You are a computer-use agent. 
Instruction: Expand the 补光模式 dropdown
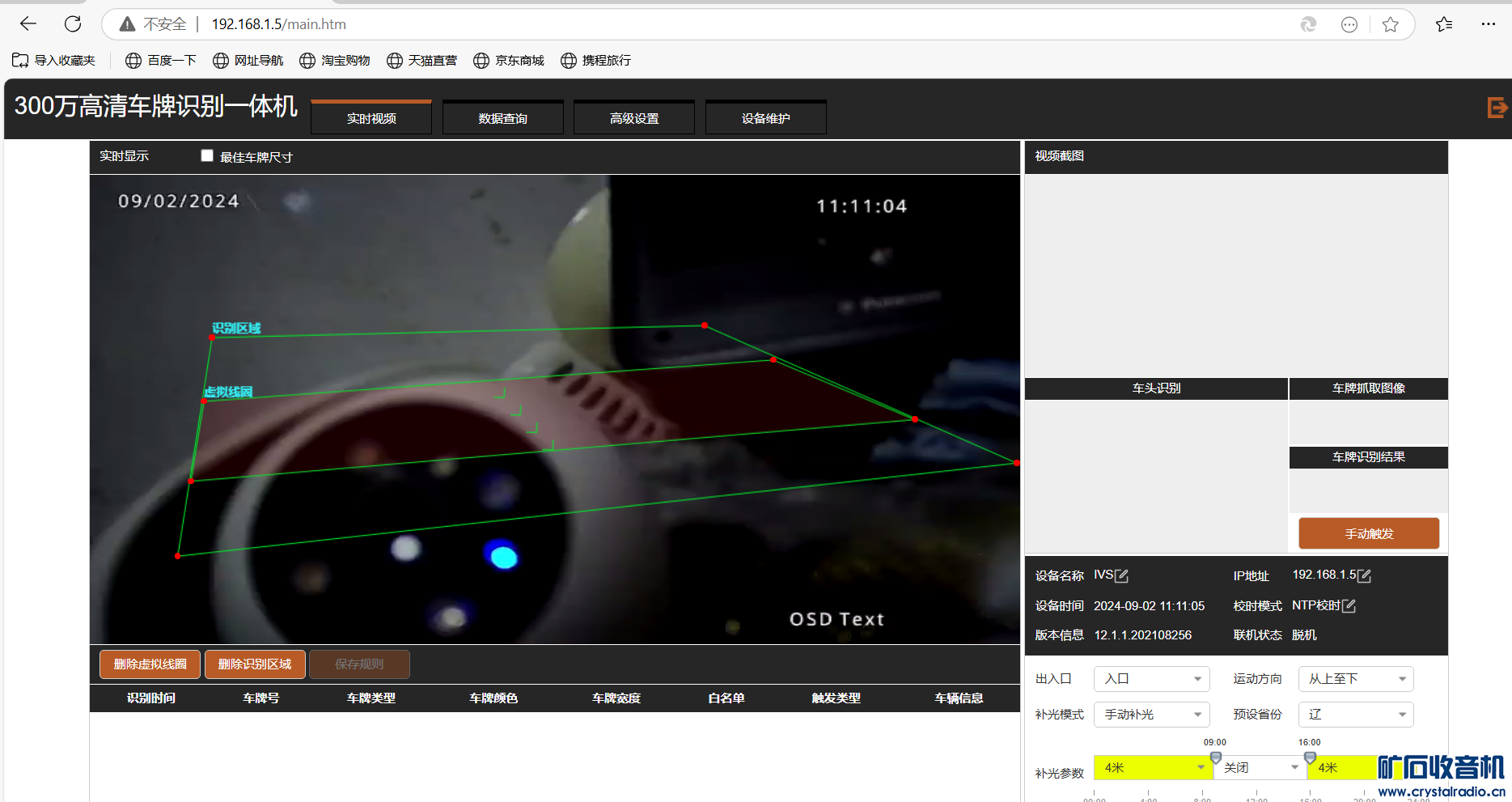point(1151,715)
